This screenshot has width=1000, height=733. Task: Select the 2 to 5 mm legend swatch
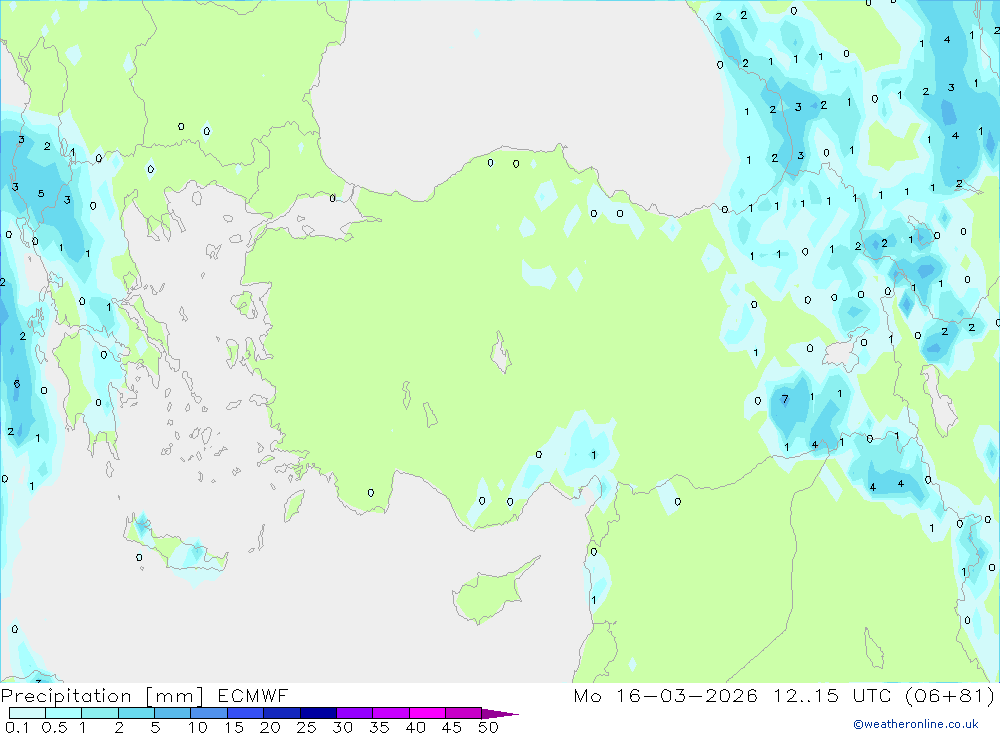tap(136, 713)
